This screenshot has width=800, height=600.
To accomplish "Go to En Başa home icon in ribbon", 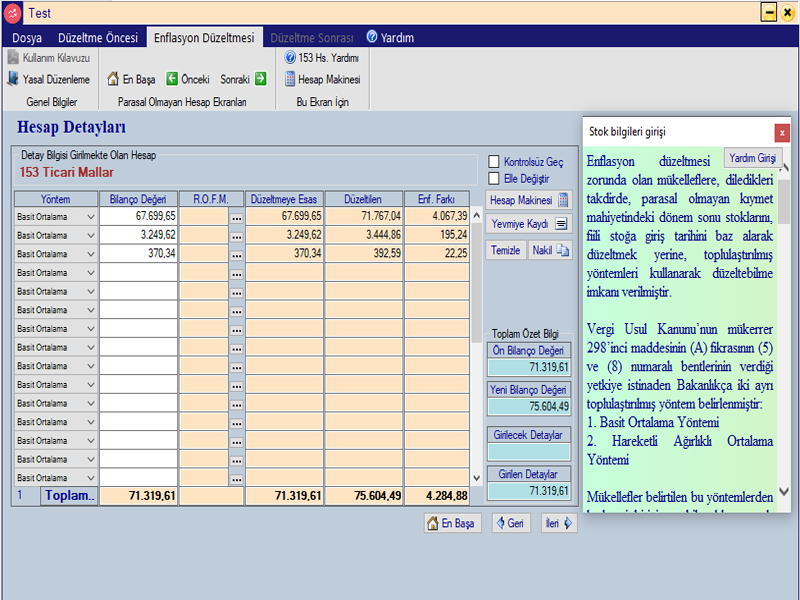I will (x=113, y=79).
